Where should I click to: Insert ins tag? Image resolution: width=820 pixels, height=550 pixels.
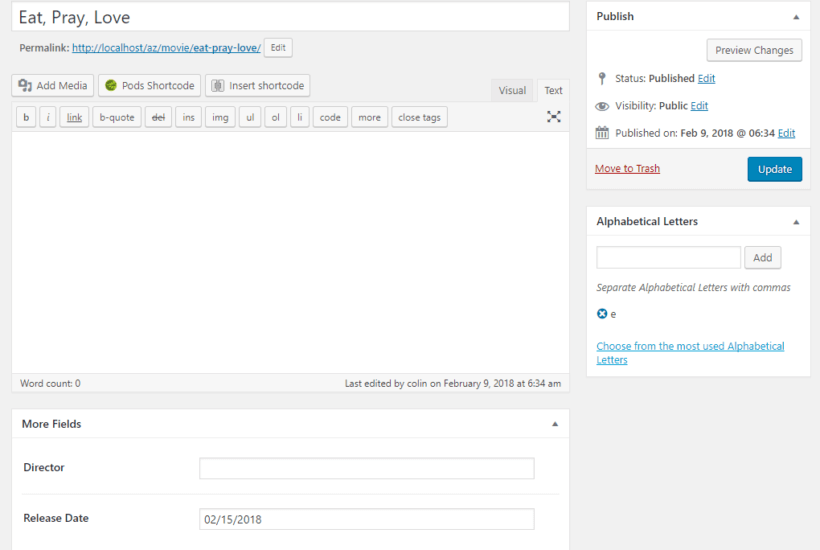(x=188, y=117)
